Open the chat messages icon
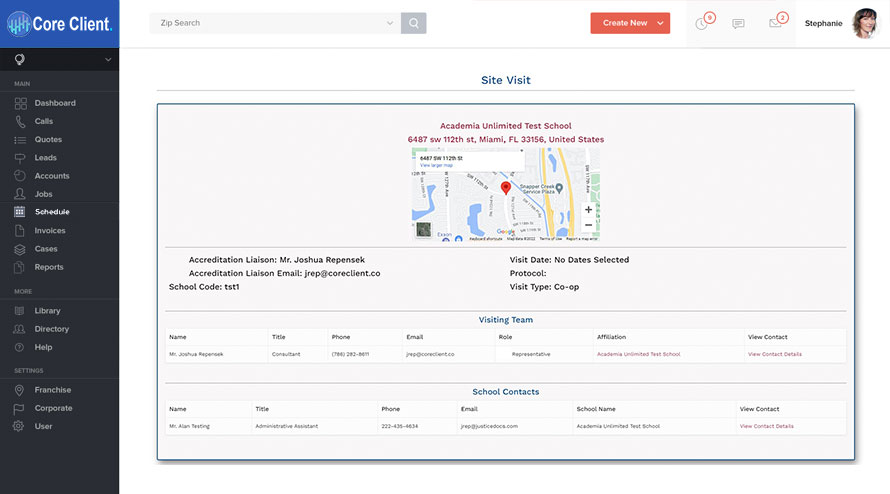Image resolution: width=890 pixels, height=494 pixels. click(x=738, y=23)
